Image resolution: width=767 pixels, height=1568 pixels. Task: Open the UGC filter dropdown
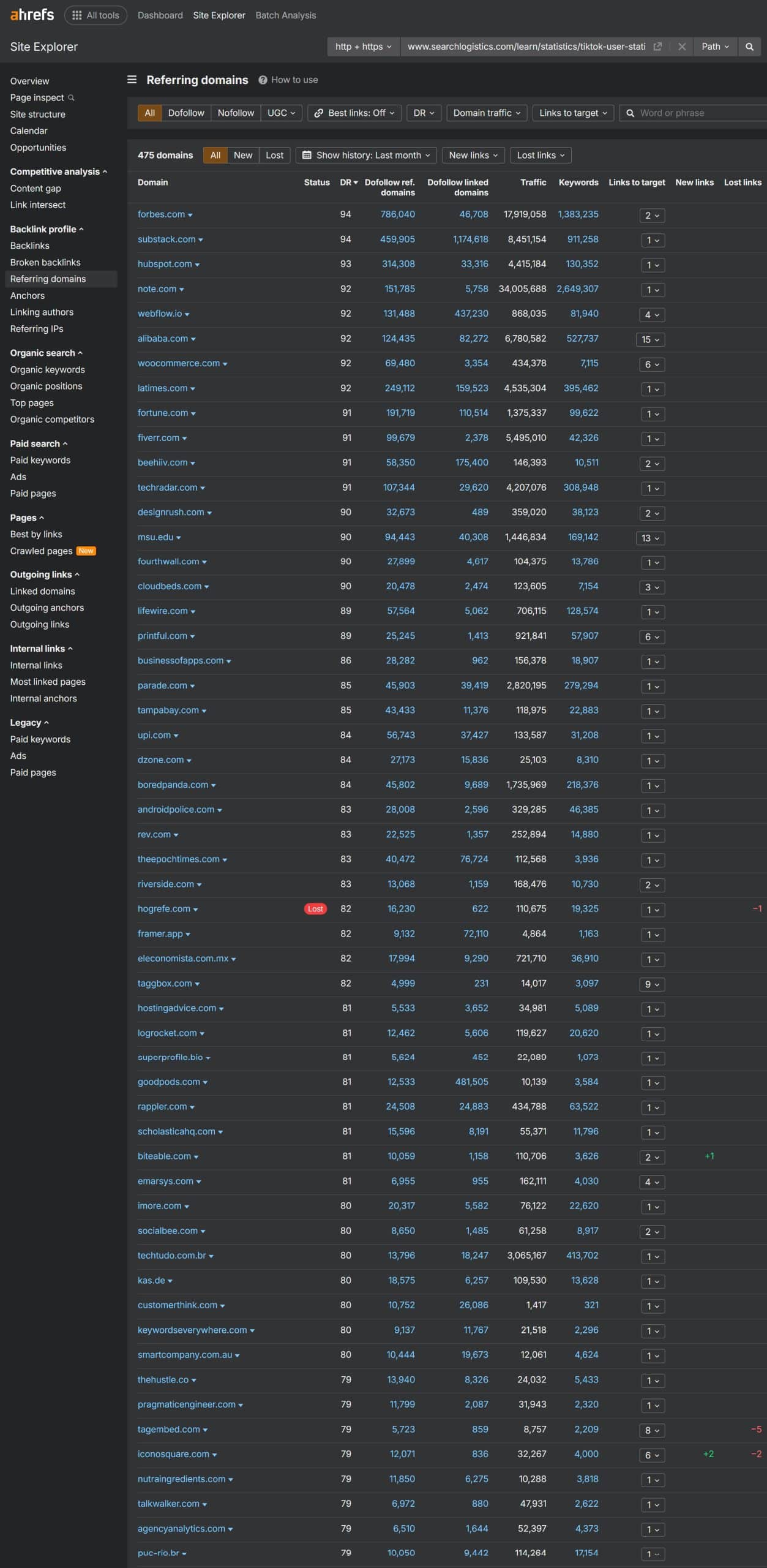(x=282, y=113)
